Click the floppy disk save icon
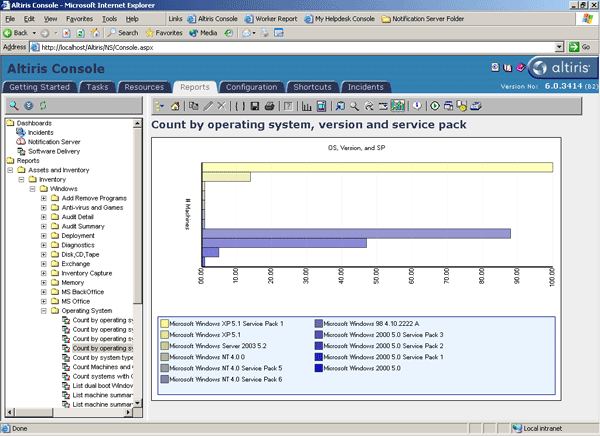Viewport: 600px width, 436px height. 255,106
